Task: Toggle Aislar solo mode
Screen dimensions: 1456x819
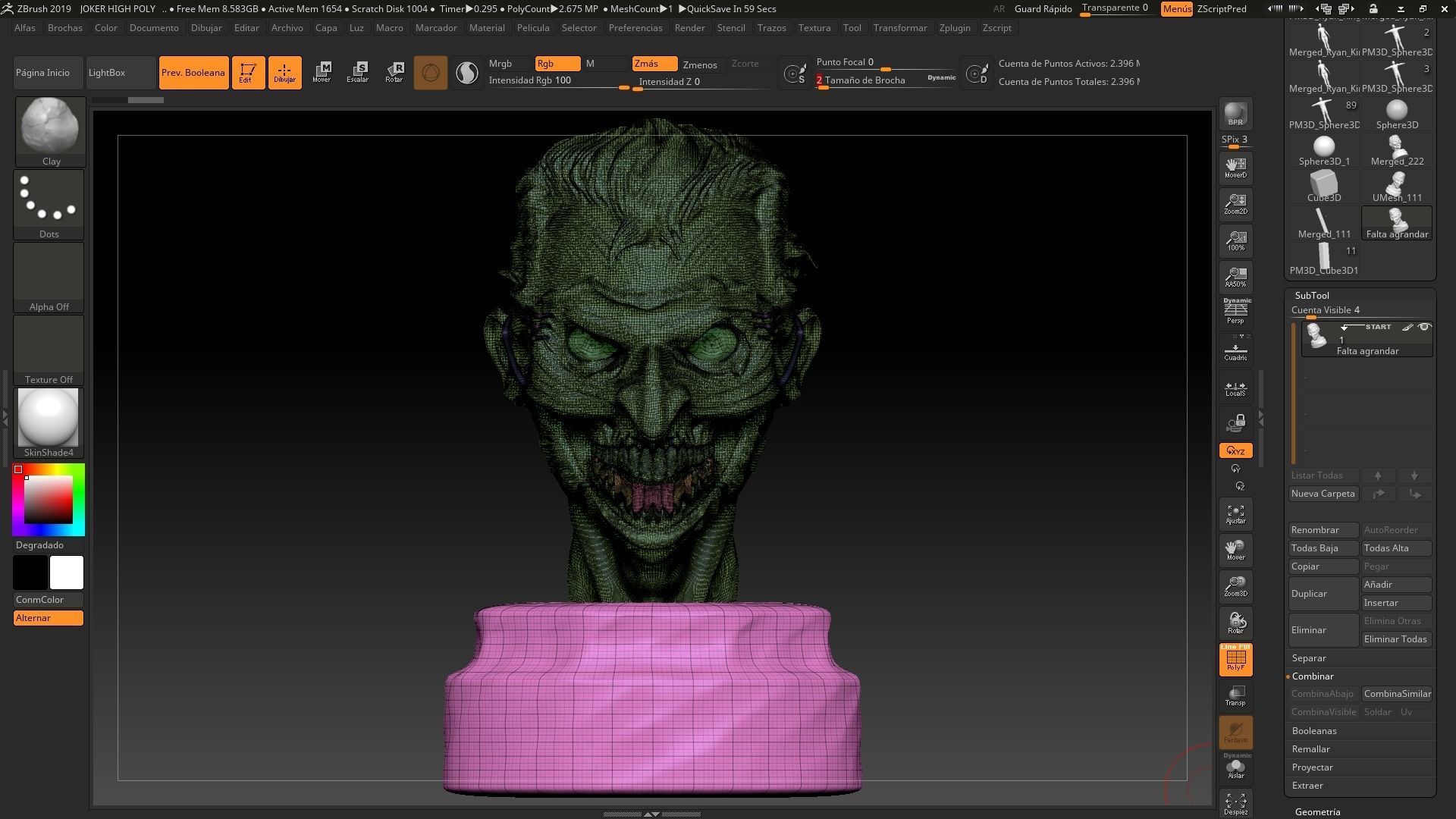Action: tap(1235, 767)
